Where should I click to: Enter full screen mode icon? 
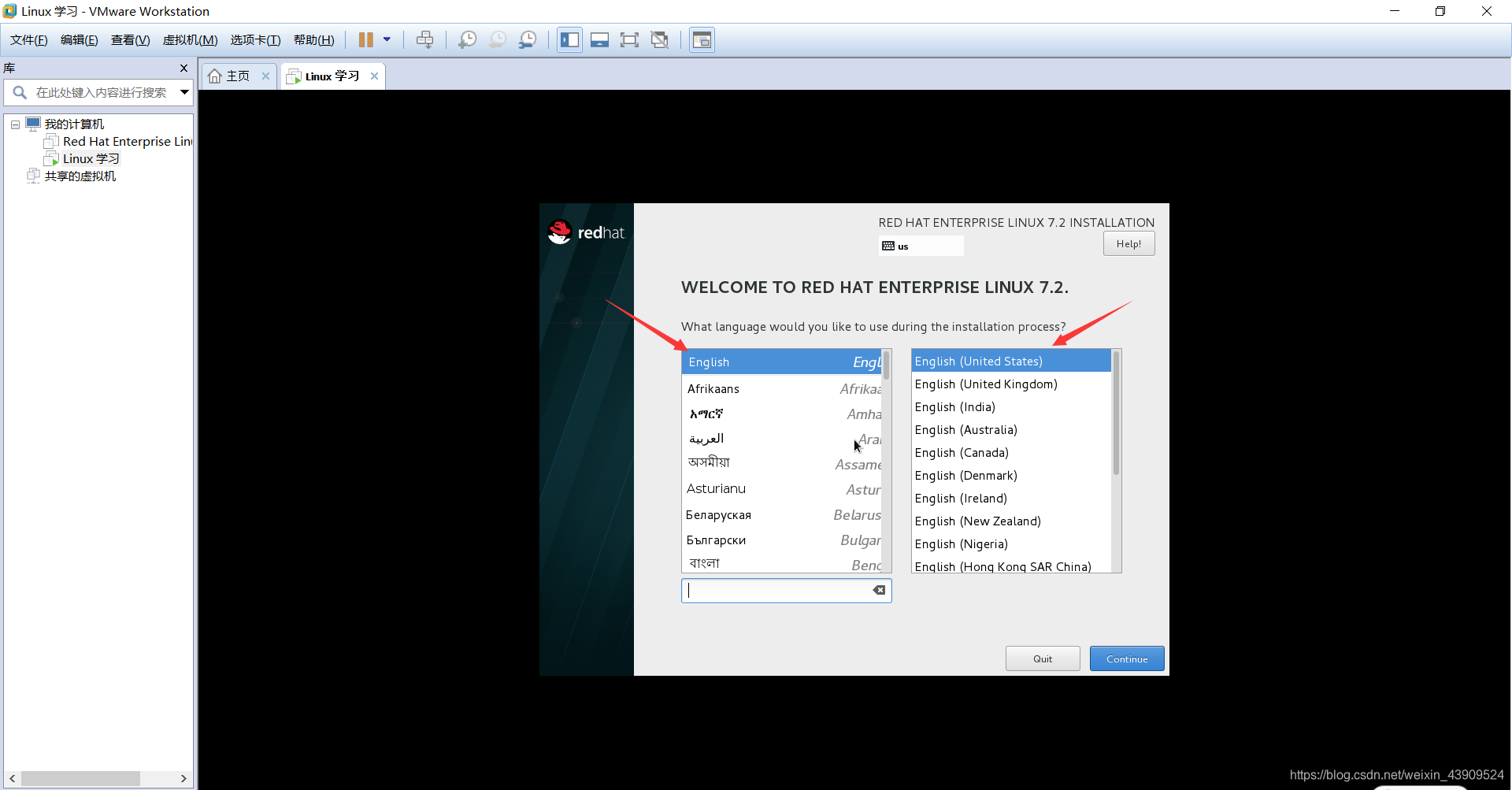pyautogui.click(x=630, y=40)
